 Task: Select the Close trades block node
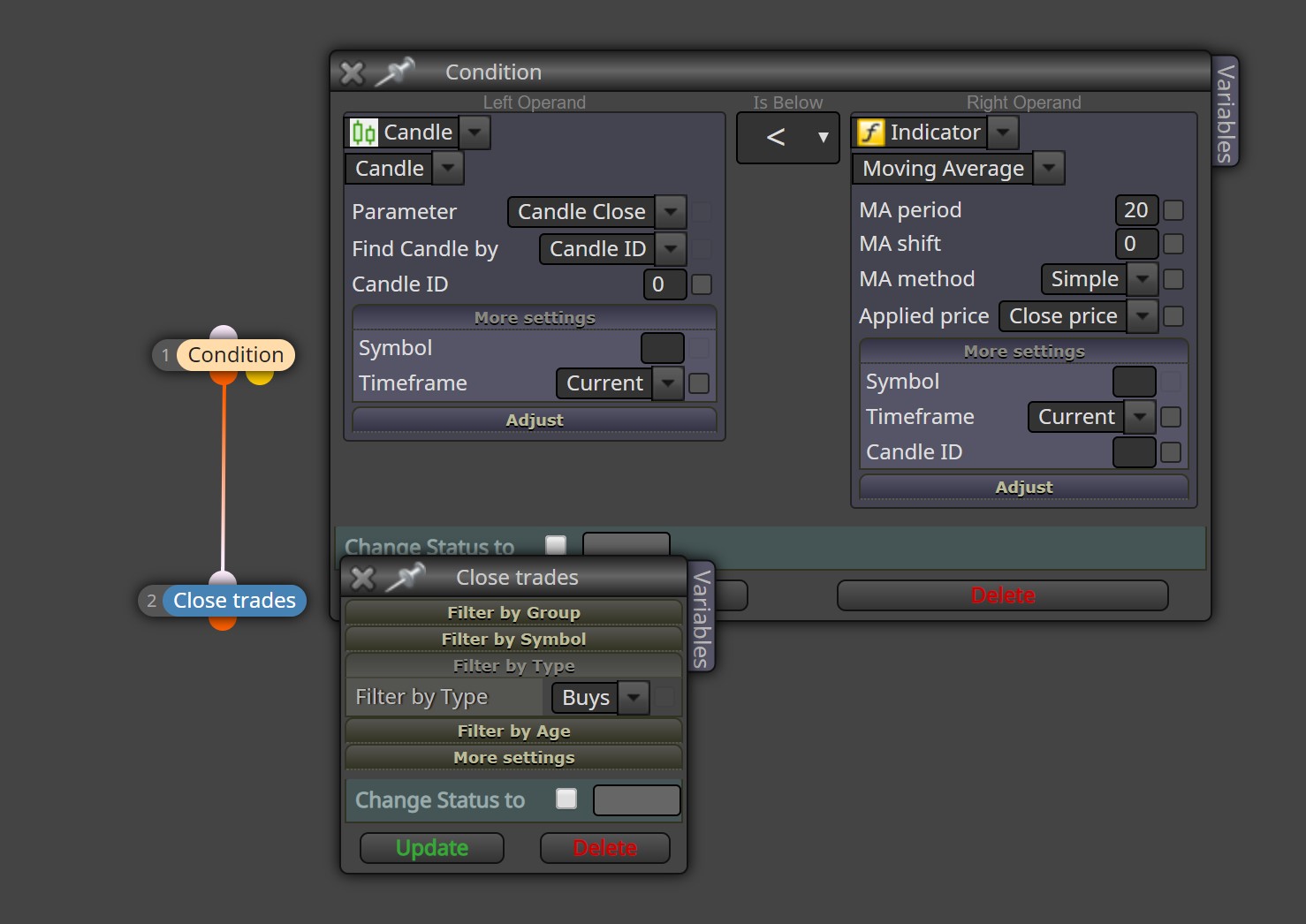[x=235, y=601]
